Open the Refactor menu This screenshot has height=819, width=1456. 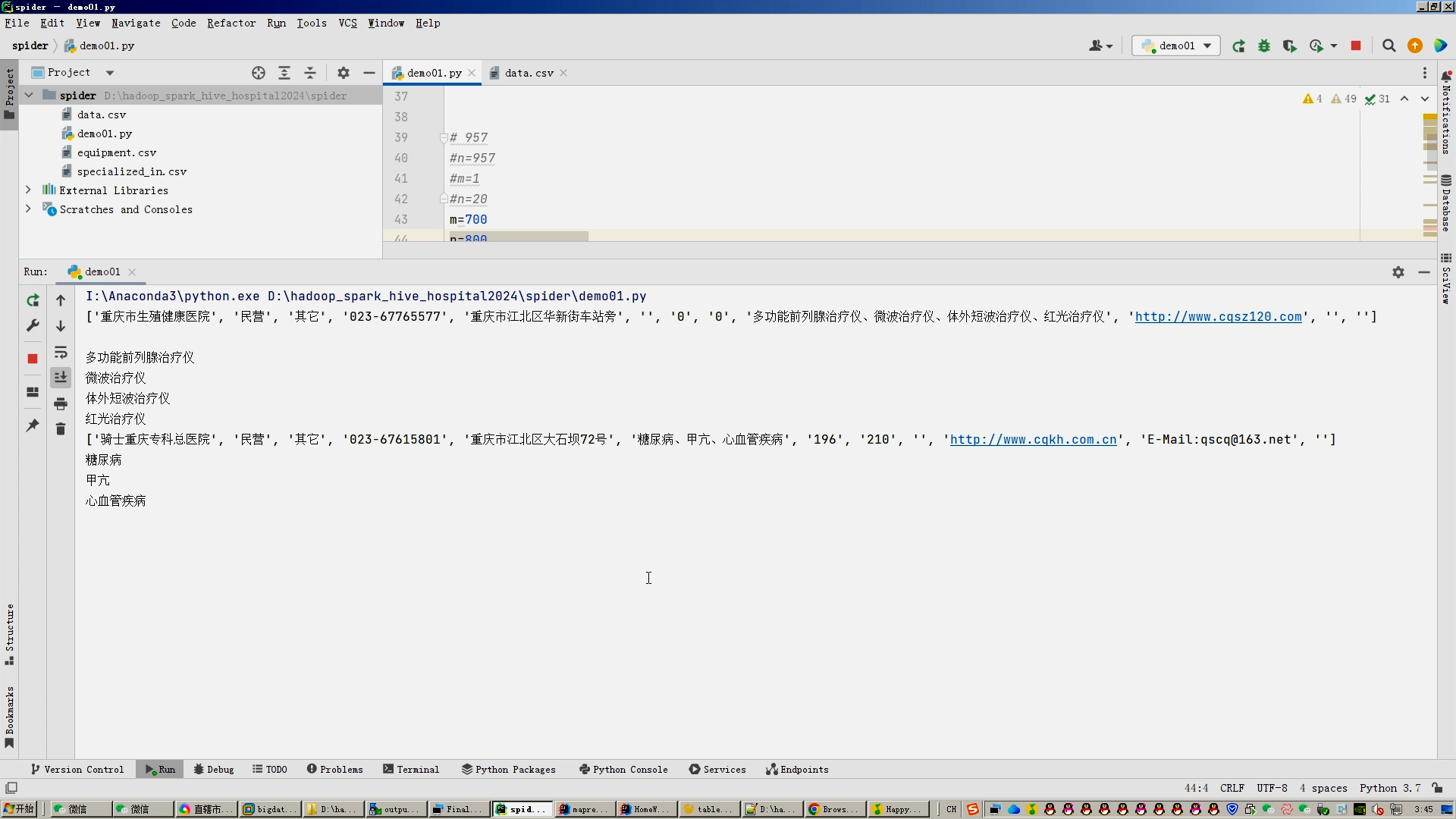coord(231,23)
